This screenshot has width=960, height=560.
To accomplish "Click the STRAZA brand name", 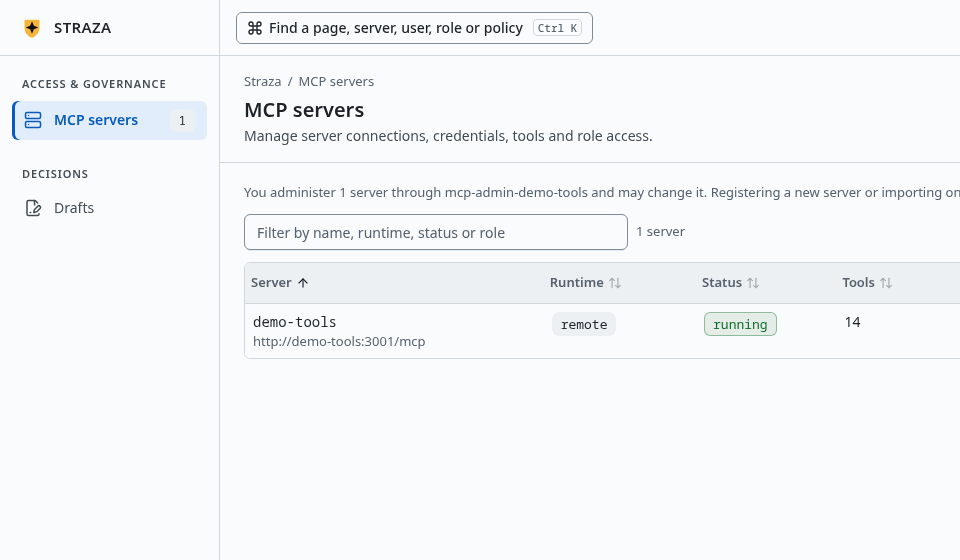I will click(83, 28).
